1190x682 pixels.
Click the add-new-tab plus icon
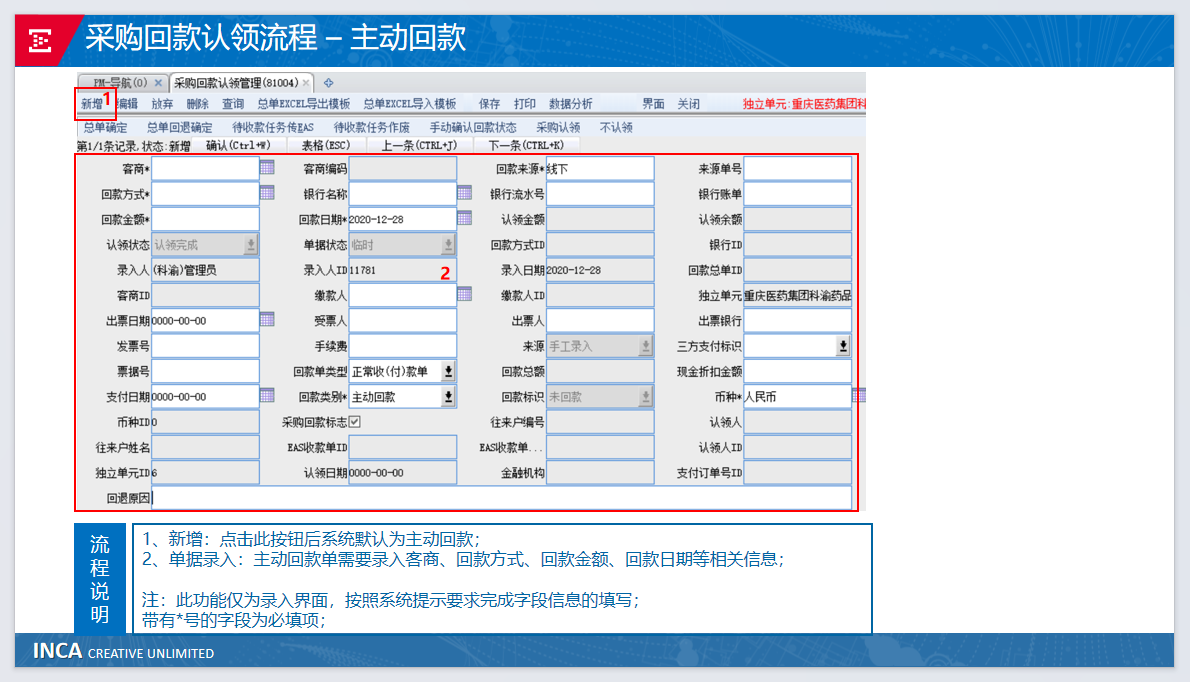[x=329, y=83]
